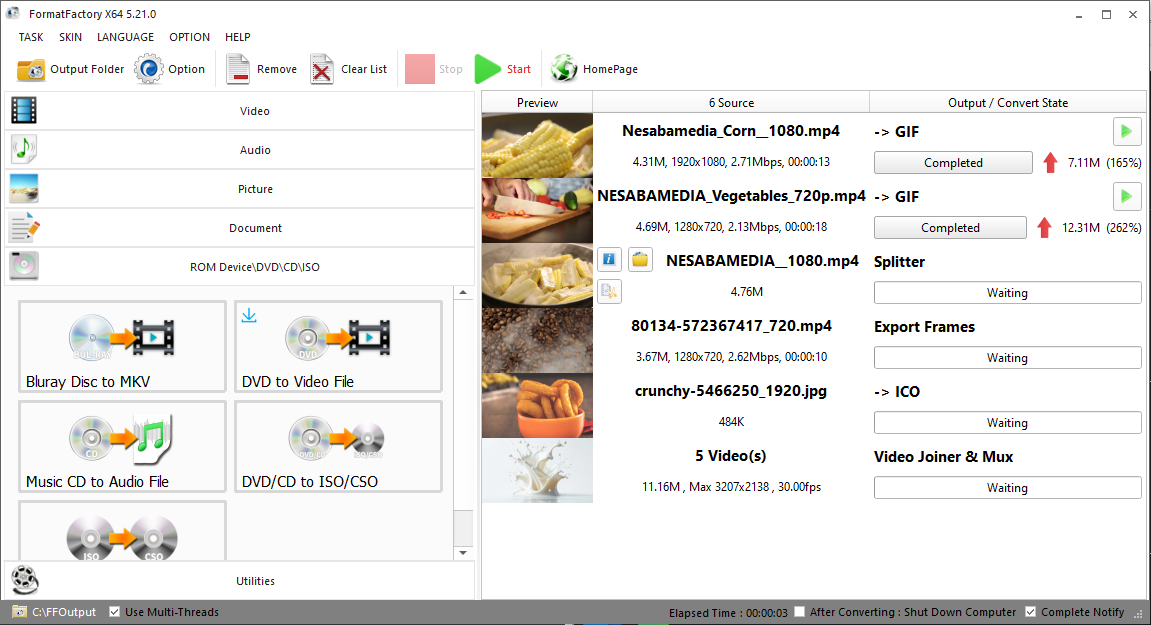Click the Option gear icon
This screenshot has height=625, width=1151.
pyautogui.click(x=149, y=70)
